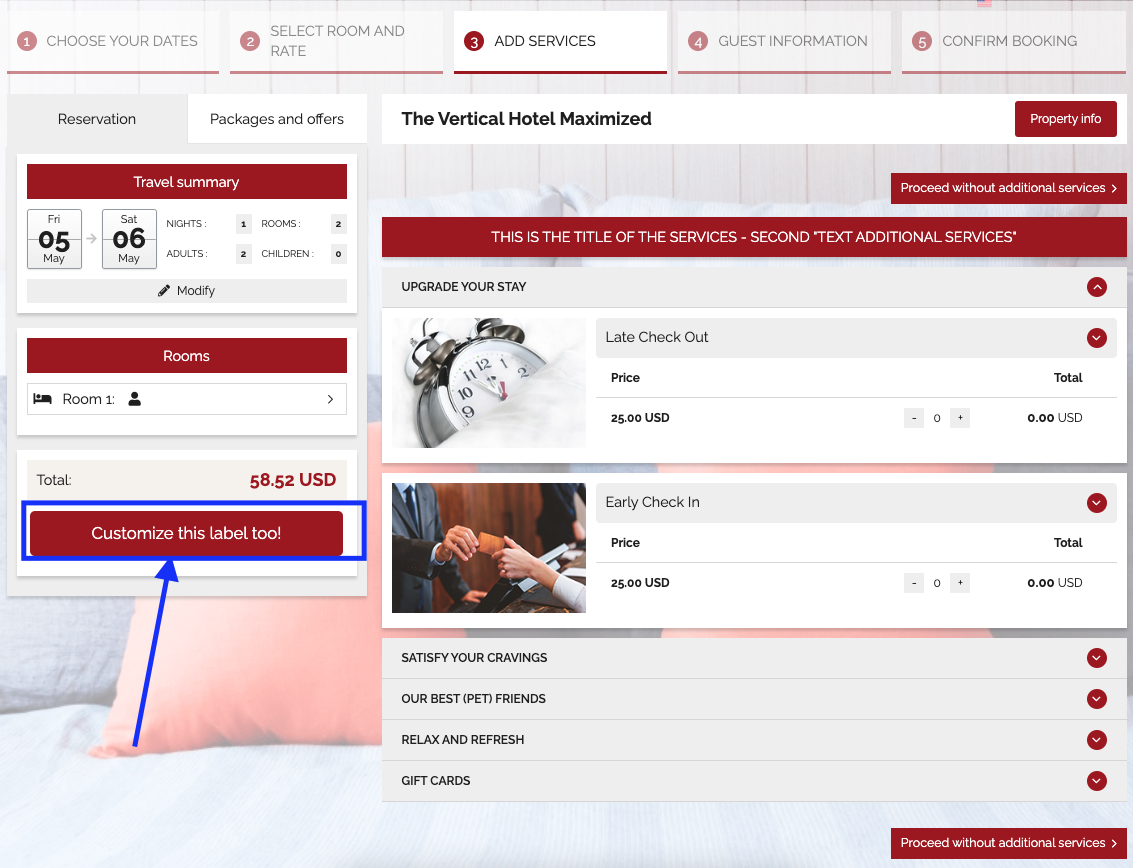Expand the Relax and Refresh section
Image resolution: width=1133 pixels, height=868 pixels.
click(x=754, y=740)
